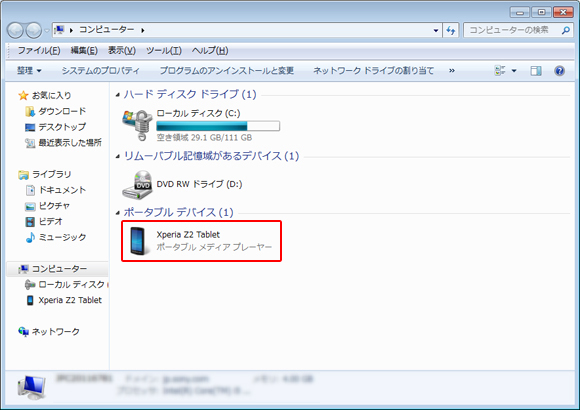Select お気に入り star in navigation pane

tap(23, 95)
